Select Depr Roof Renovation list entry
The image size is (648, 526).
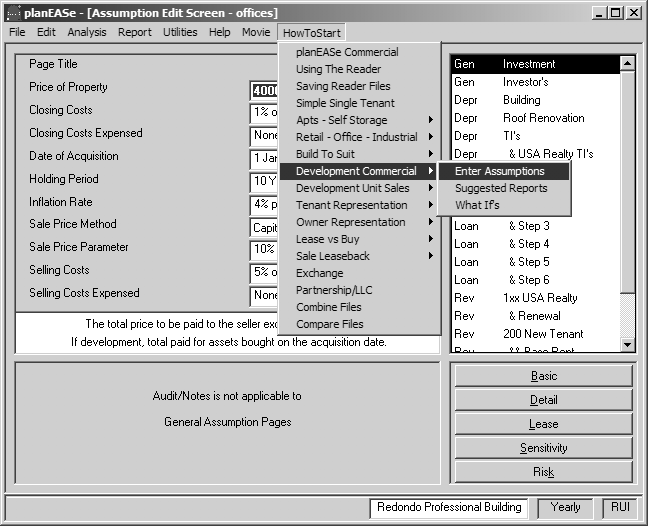tap(536, 118)
